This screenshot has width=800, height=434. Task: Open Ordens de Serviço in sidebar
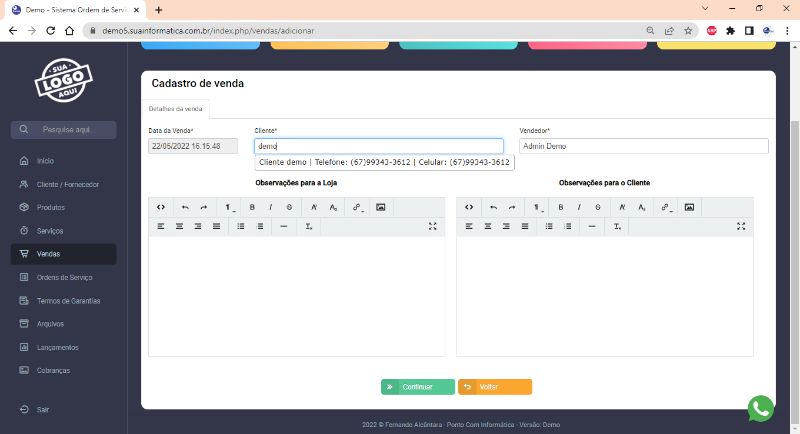64,277
